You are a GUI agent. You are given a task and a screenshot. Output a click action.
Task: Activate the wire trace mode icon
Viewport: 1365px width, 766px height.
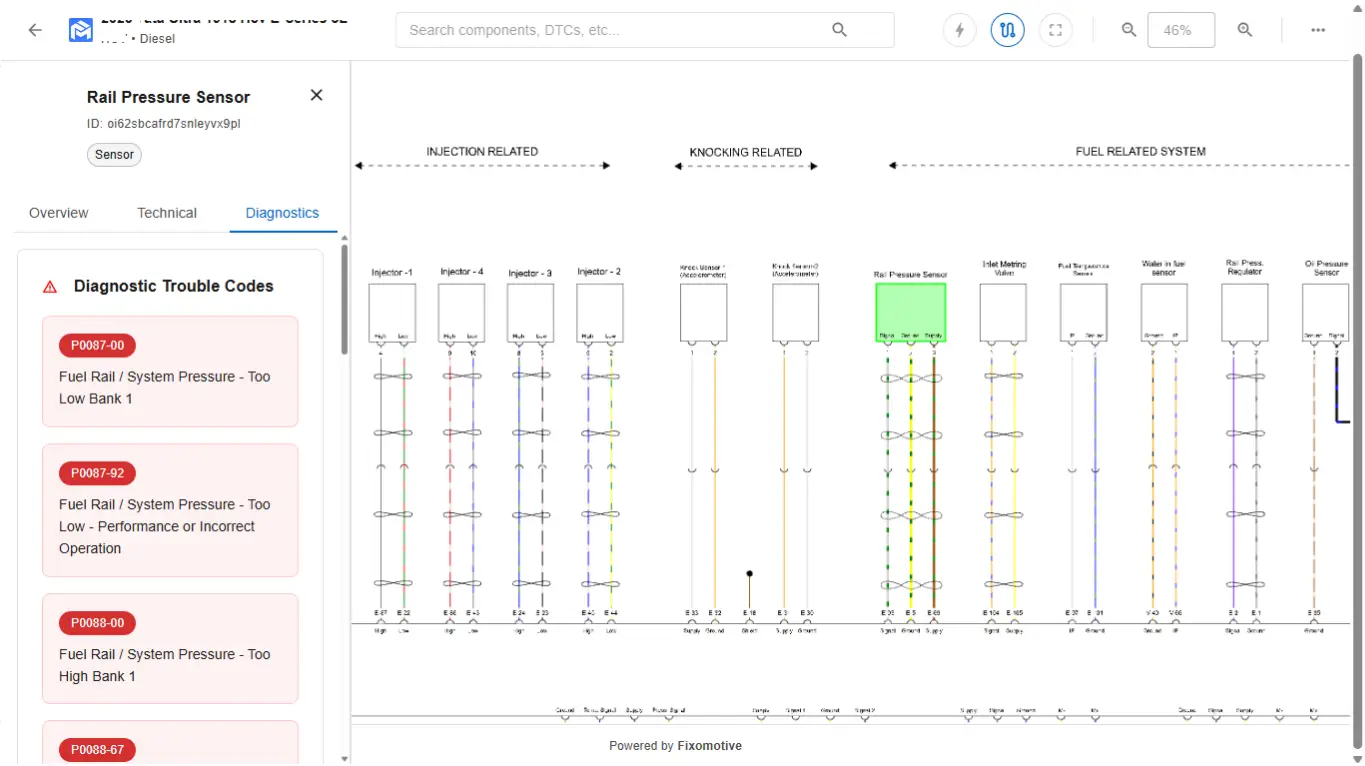click(x=1007, y=29)
